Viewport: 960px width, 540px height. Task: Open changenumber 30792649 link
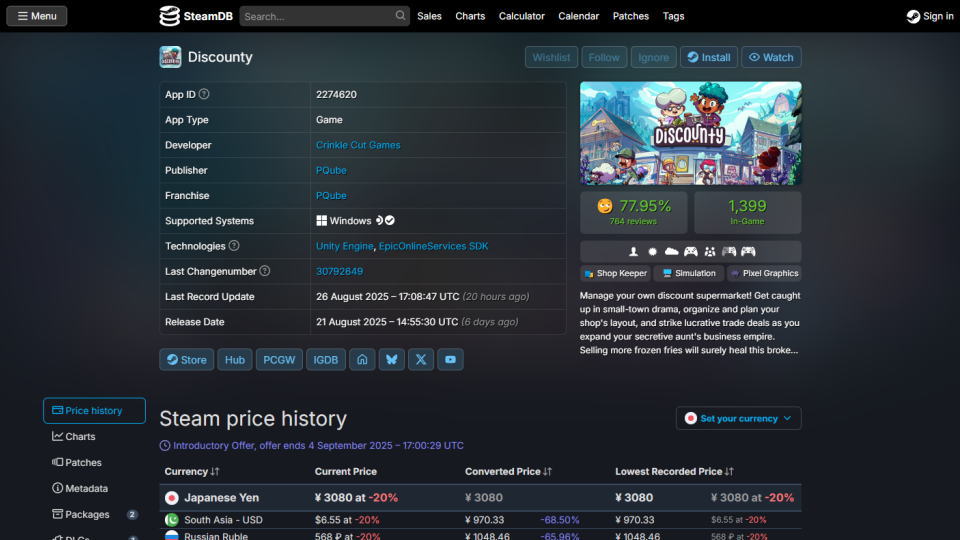pyautogui.click(x=339, y=271)
